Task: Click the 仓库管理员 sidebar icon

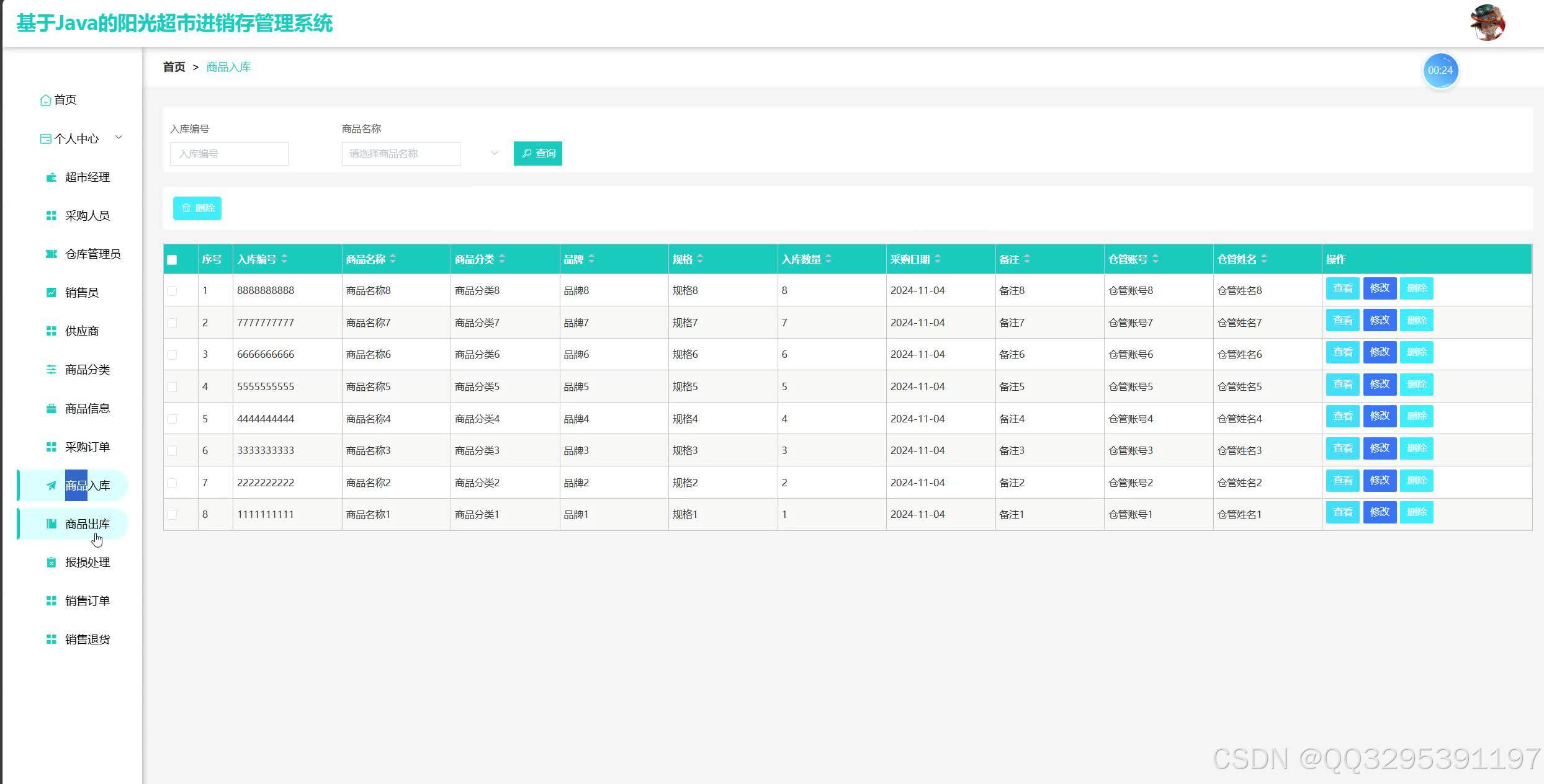Action: pyautogui.click(x=52, y=254)
